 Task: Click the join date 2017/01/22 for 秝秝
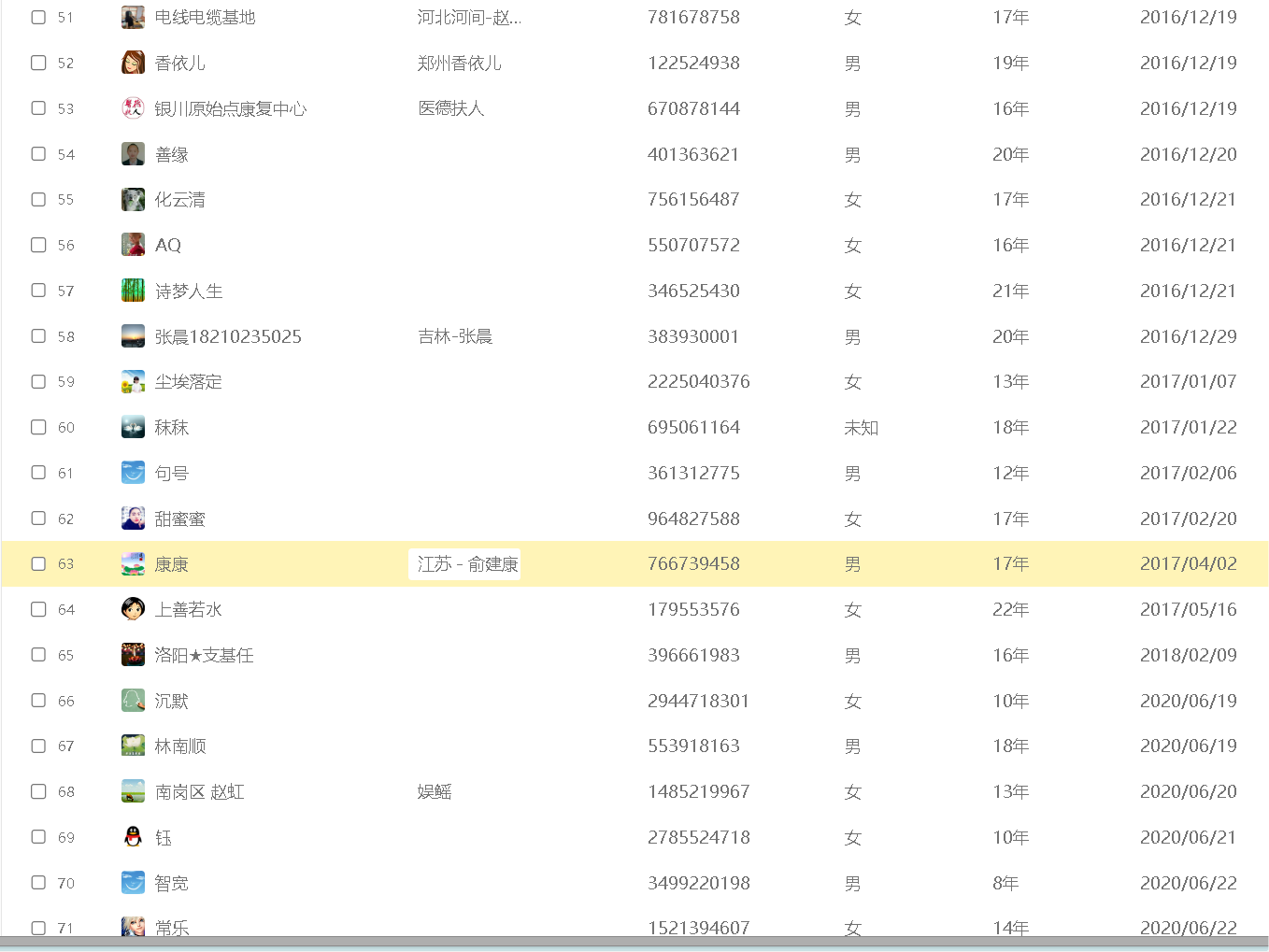coord(1188,427)
